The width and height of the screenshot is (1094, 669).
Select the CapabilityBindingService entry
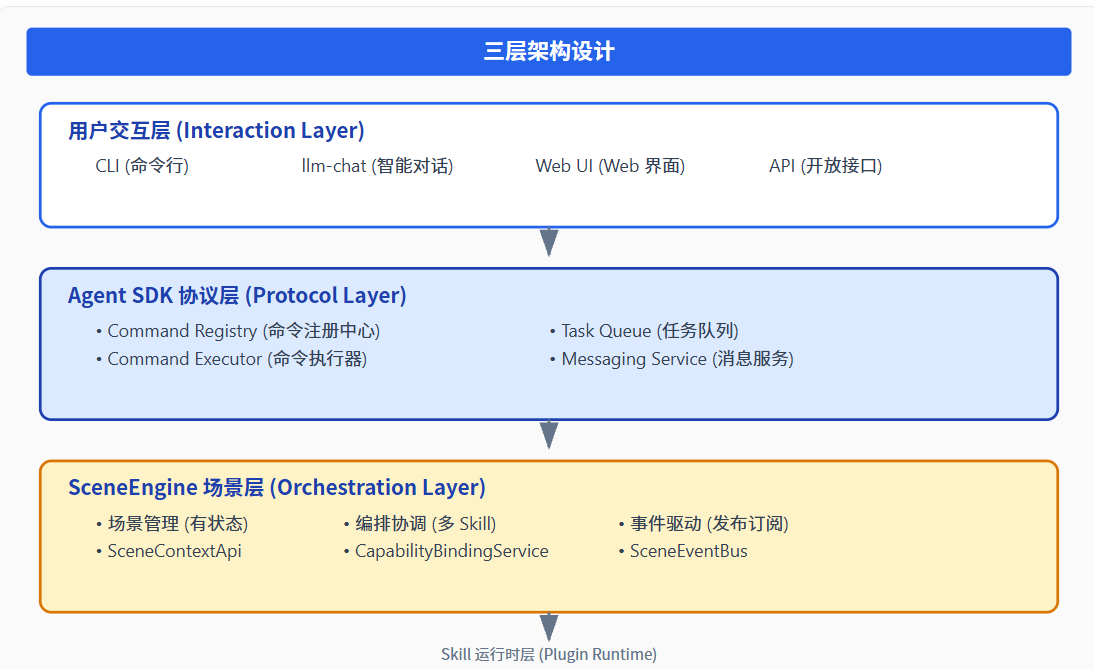coord(446,551)
